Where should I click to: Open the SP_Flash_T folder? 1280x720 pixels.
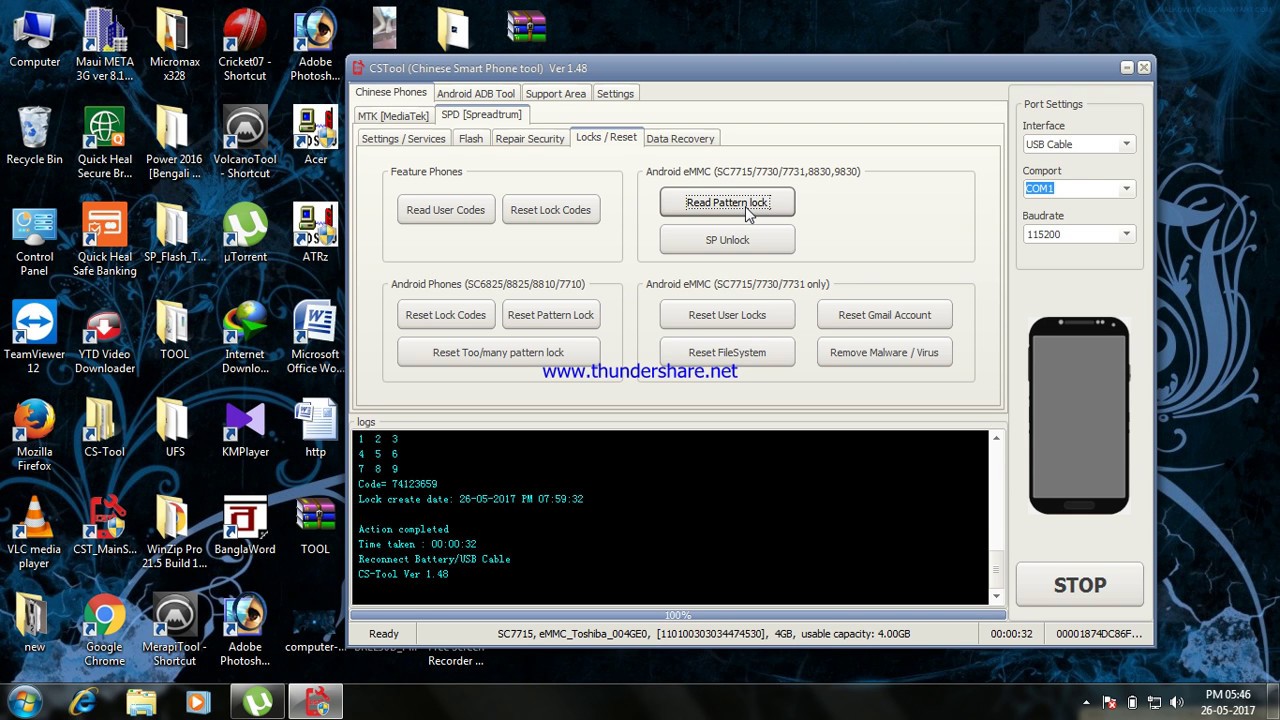[174, 235]
